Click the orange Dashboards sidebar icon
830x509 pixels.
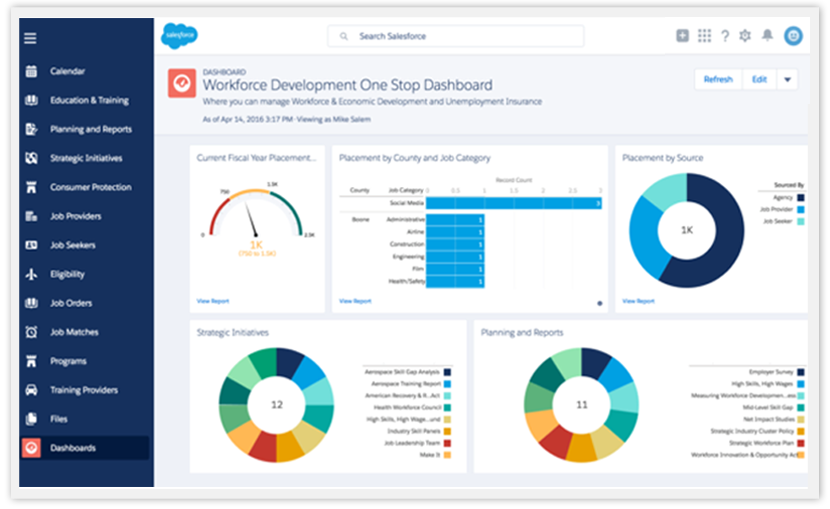31,448
